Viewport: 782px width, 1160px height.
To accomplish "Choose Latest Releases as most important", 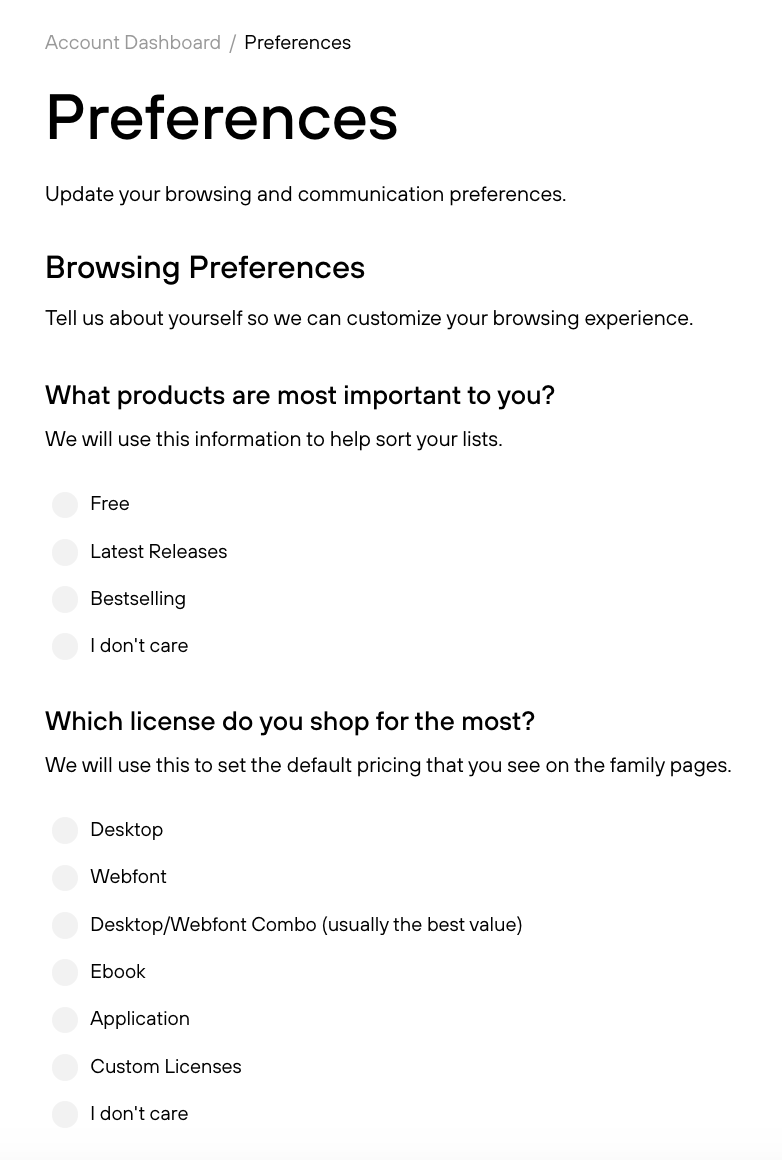I will tap(65, 552).
